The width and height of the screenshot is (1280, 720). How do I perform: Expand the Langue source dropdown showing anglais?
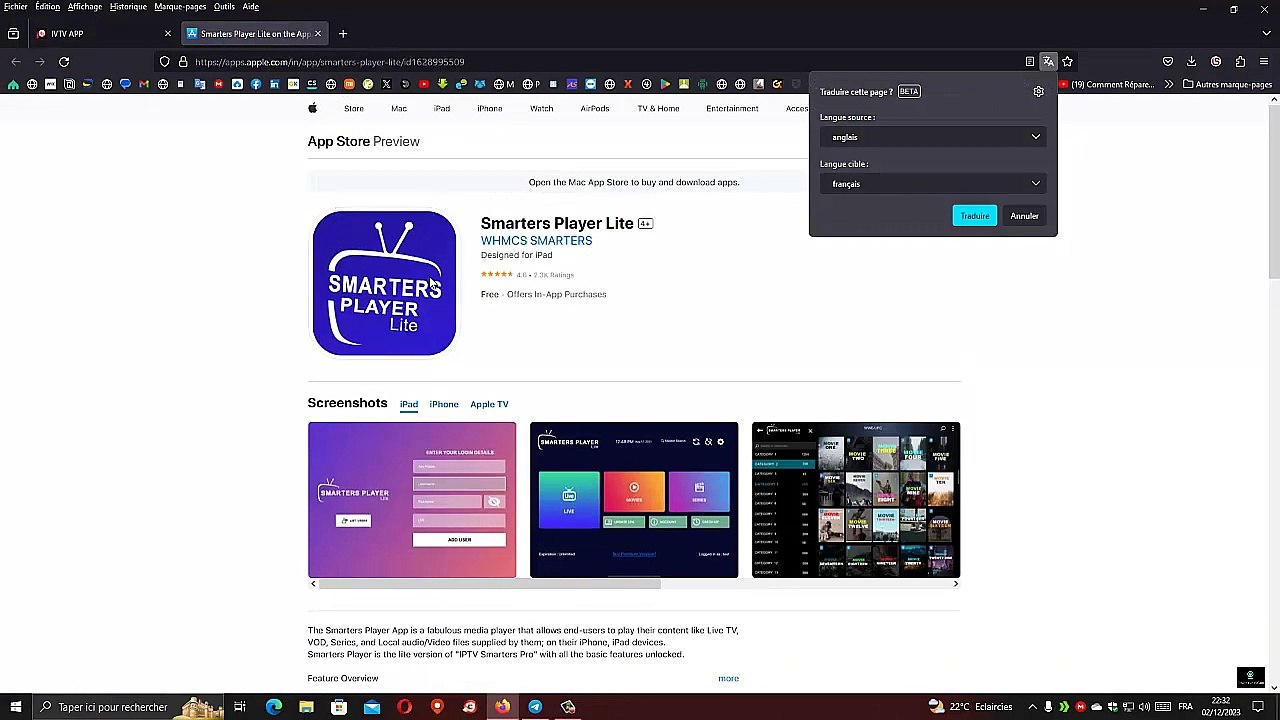tap(932, 137)
